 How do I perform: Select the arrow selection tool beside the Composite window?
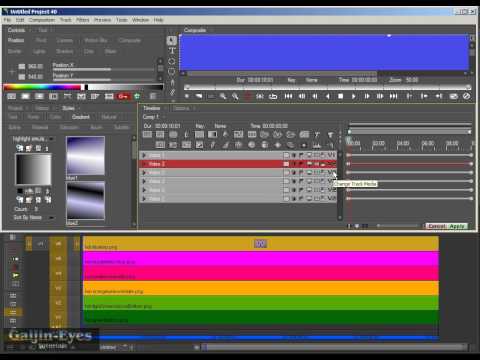172,41
